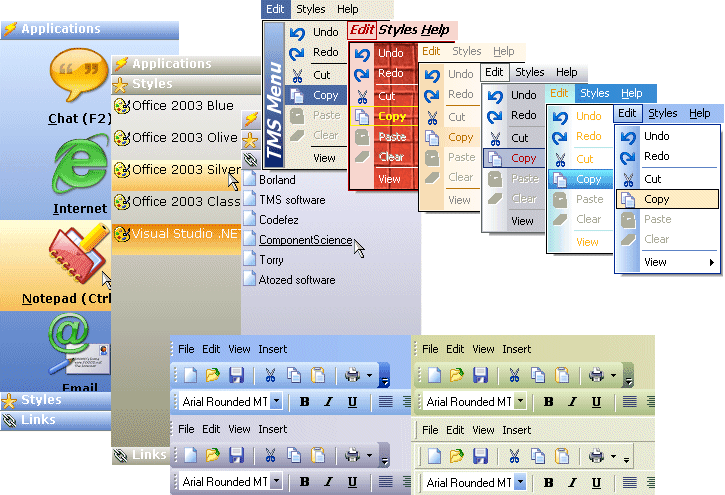Click Open folder icon in classic beige toolbar
The image size is (725, 495).
457,456
